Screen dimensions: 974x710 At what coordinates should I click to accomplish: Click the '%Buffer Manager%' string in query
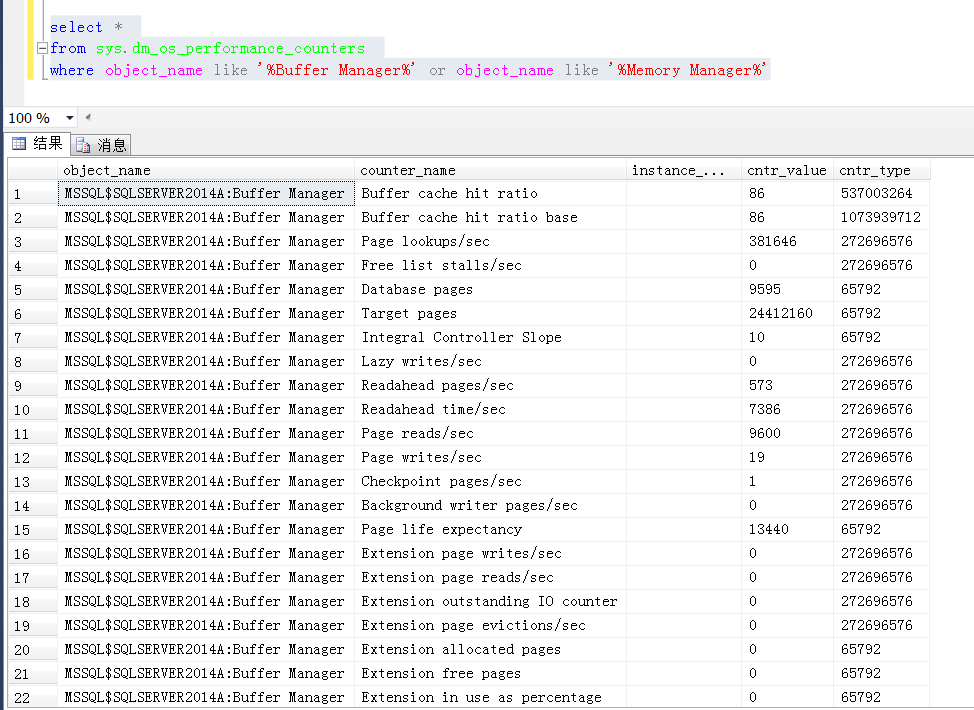coord(336,70)
